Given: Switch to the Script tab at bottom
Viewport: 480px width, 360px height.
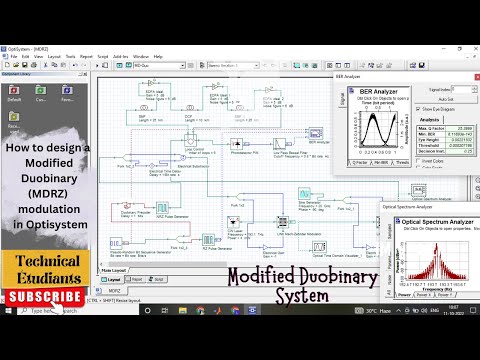Looking at the screenshot, I should [156, 279].
